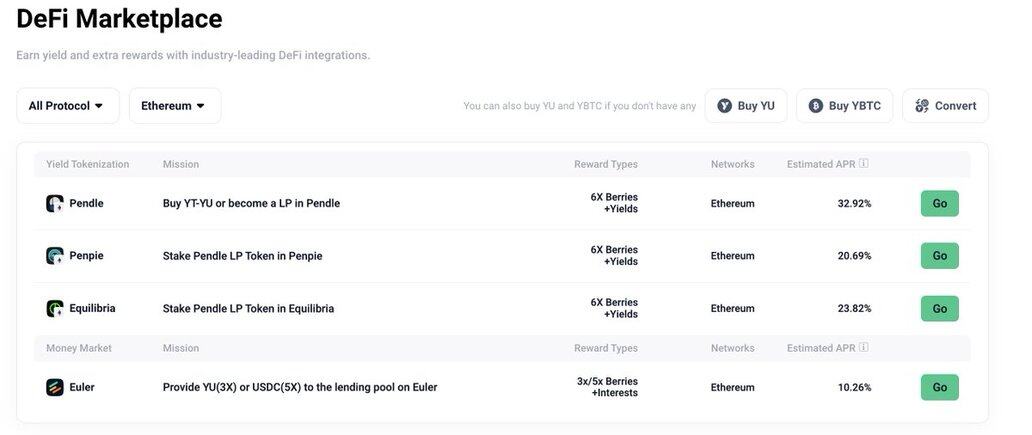
Task: Select the Euler lending pool mission text
Action: [300, 388]
